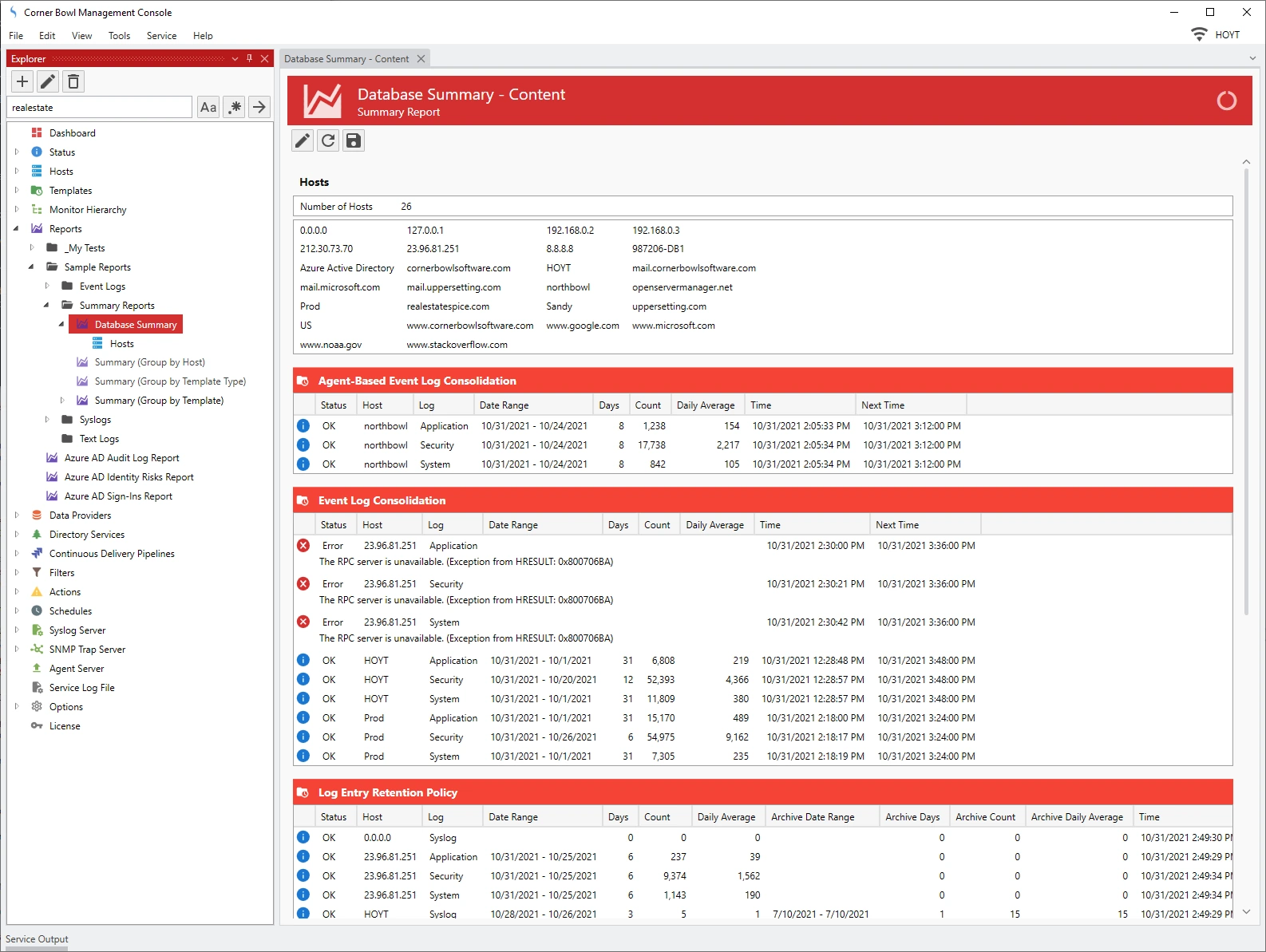Viewport: 1266px width, 952px height.
Task: Refresh the Database Summary report
Action: point(328,141)
